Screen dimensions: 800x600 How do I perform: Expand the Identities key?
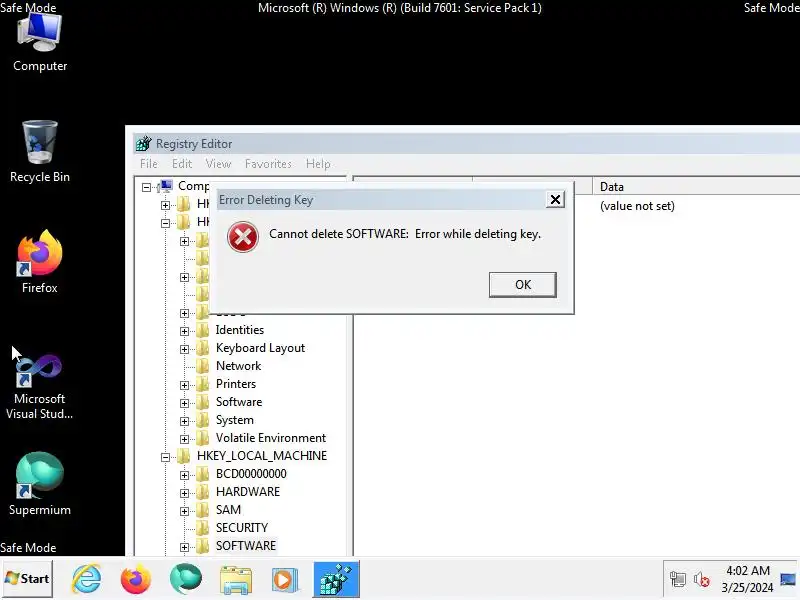pyautogui.click(x=184, y=331)
